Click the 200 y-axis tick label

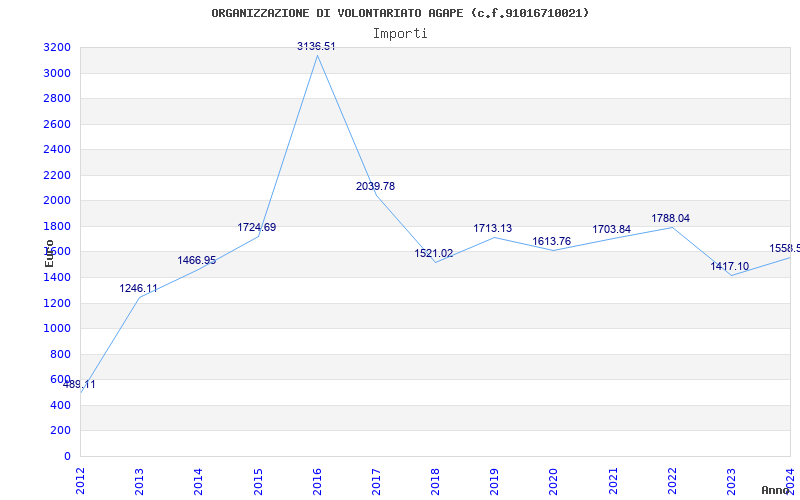61,431
